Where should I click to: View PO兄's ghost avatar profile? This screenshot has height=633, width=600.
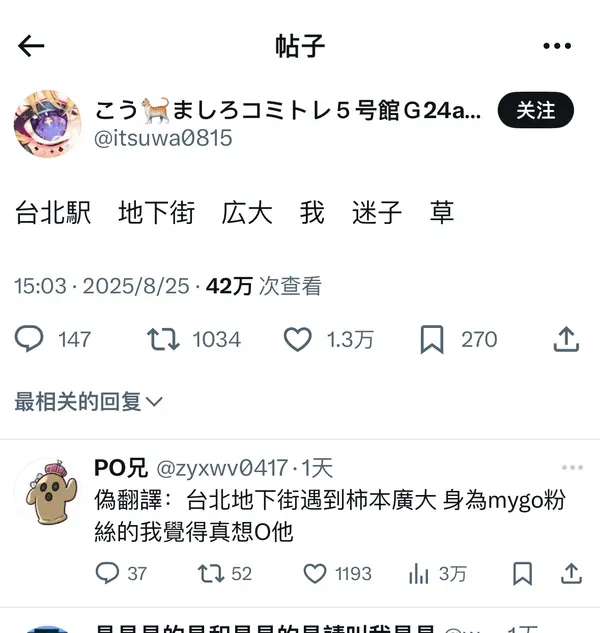click(48, 491)
